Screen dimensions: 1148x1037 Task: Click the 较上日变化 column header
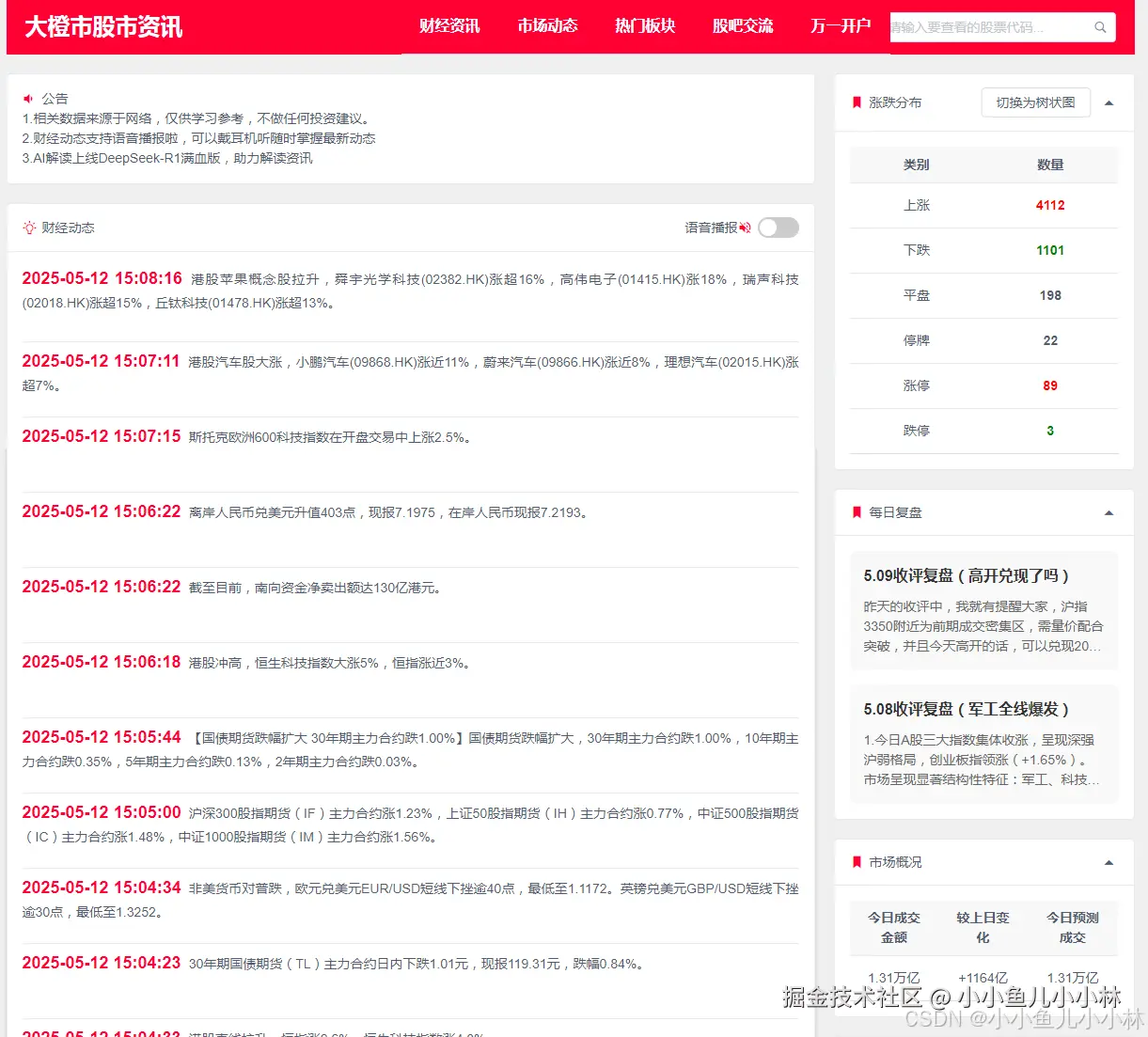(983, 927)
